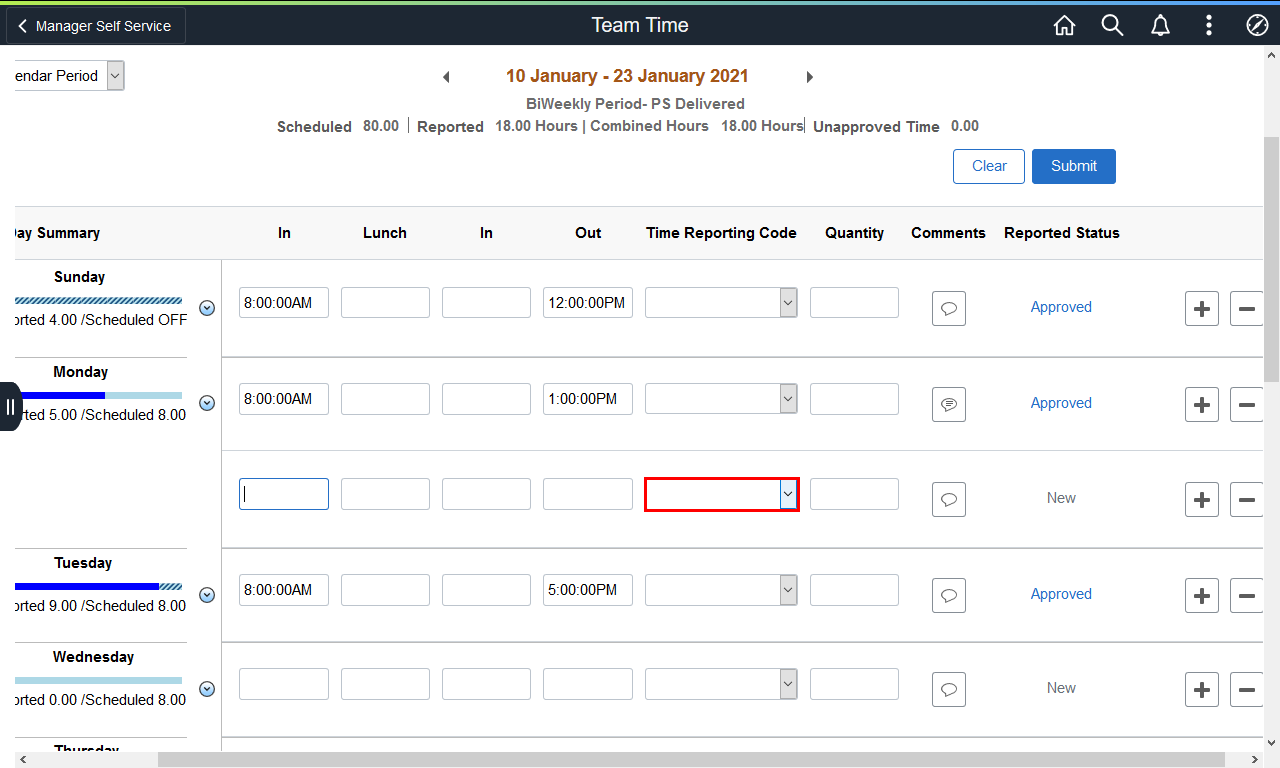The image size is (1280, 768).
Task: Open the notifications bell icon
Action: point(1160,26)
